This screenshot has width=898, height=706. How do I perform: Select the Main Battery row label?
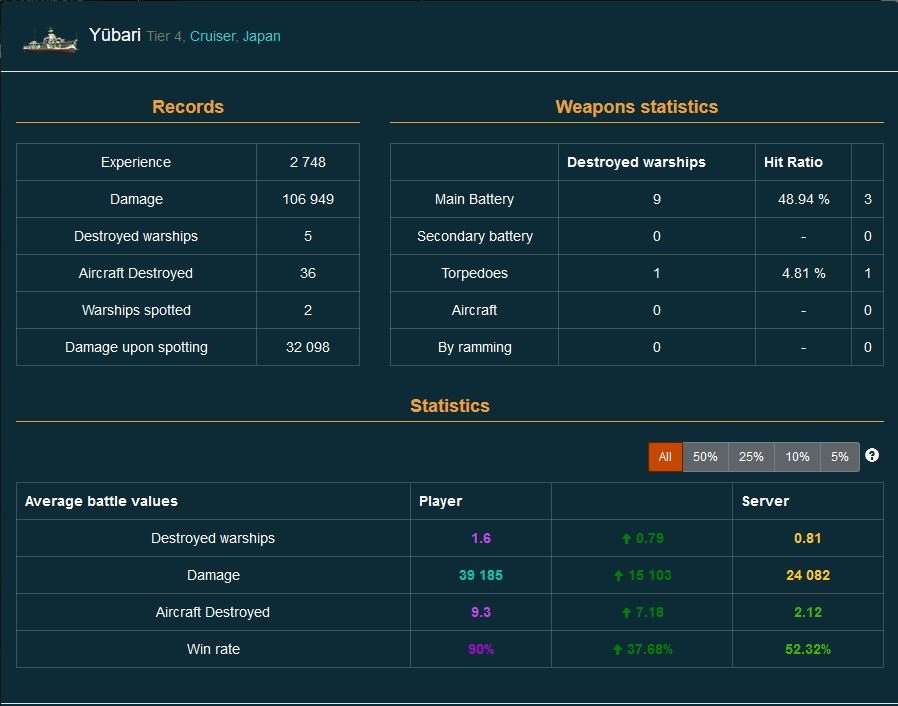[474, 199]
